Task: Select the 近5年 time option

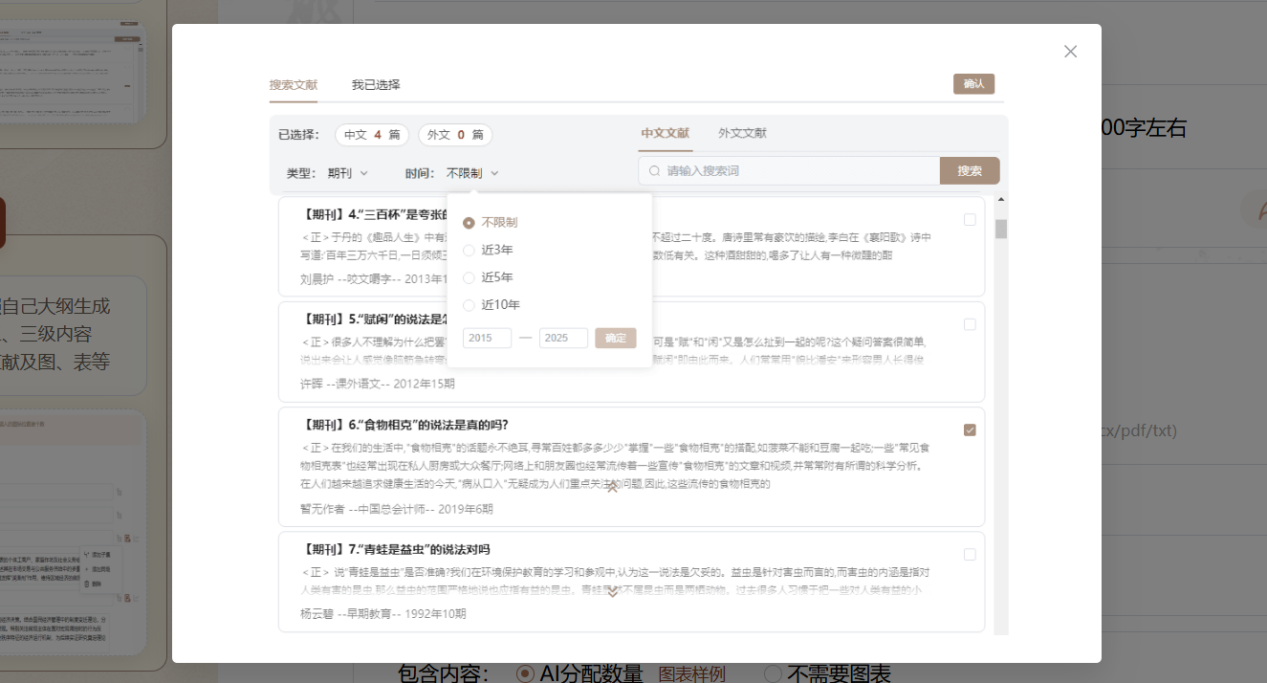Action: [x=488, y=277]
